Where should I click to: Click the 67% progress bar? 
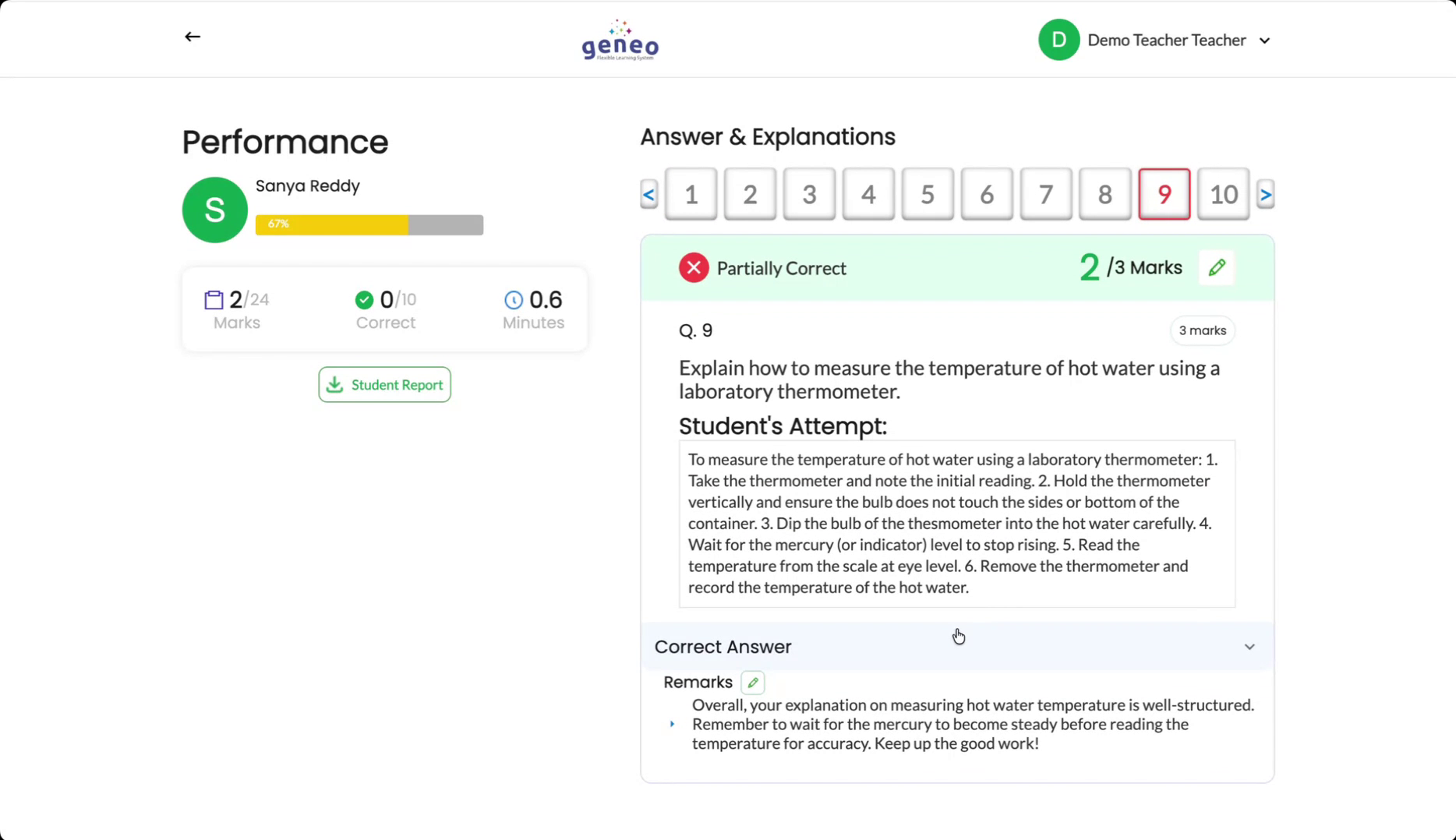coord(369,224)
